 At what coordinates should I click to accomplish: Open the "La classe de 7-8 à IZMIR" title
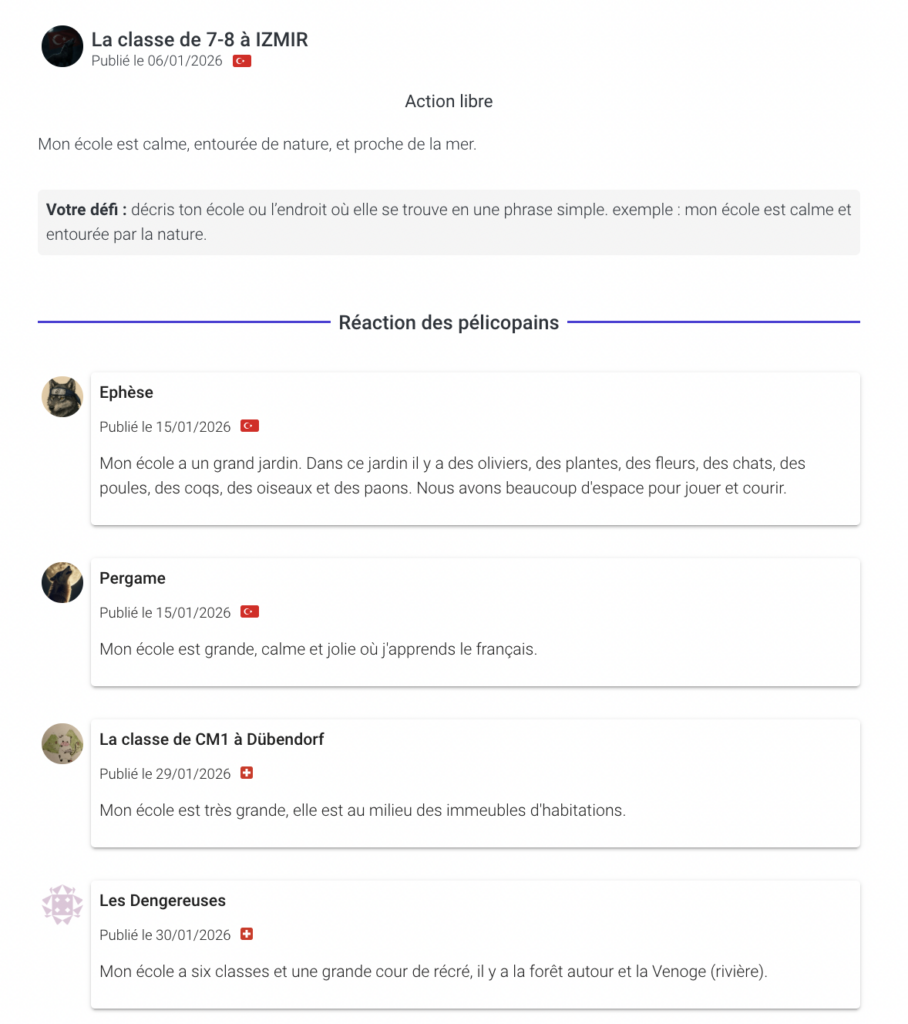[x=199, y=40]
